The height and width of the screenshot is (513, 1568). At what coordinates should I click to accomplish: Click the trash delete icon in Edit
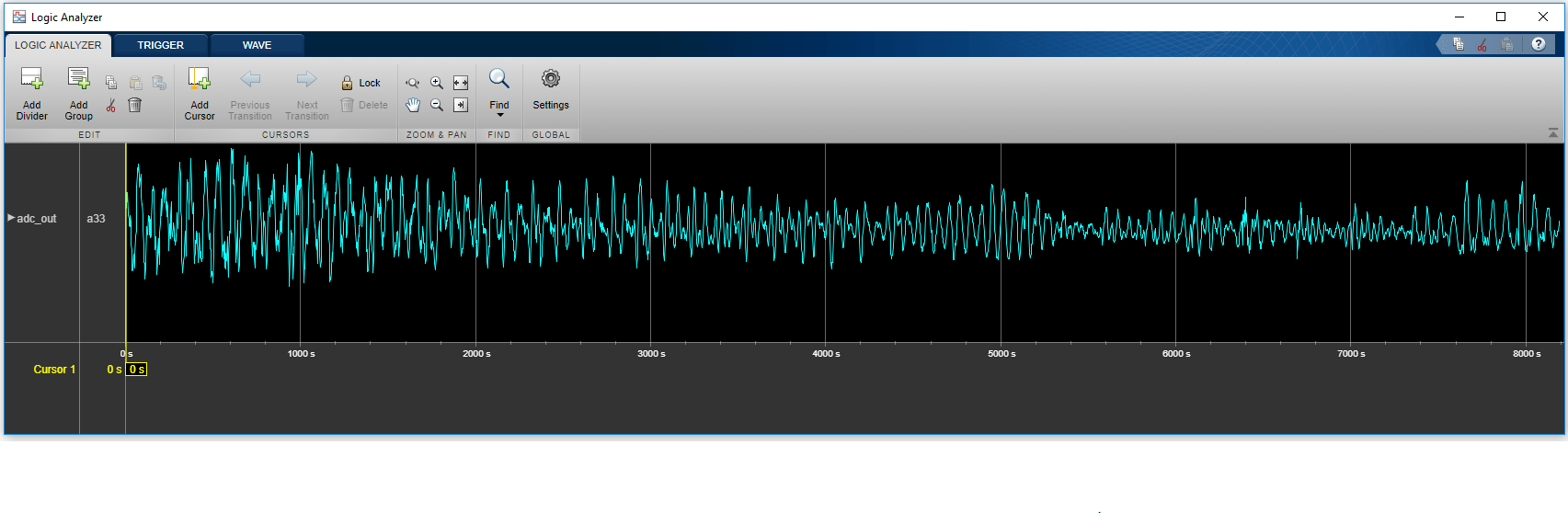[134, 105]
